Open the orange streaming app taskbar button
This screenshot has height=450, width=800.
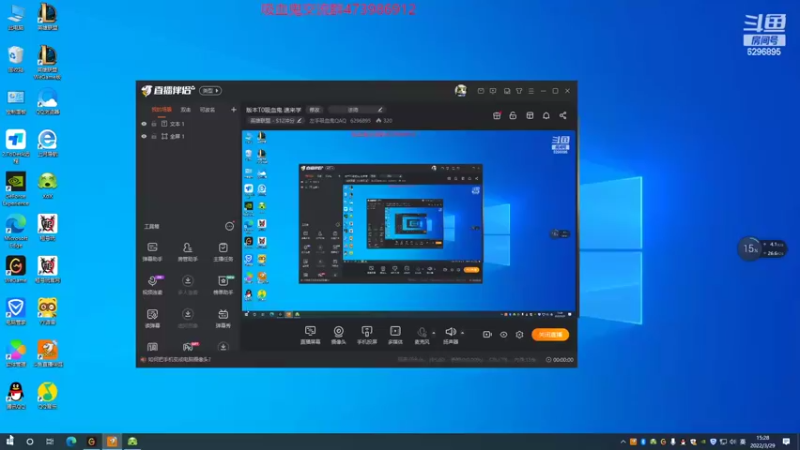pos(112,441)
